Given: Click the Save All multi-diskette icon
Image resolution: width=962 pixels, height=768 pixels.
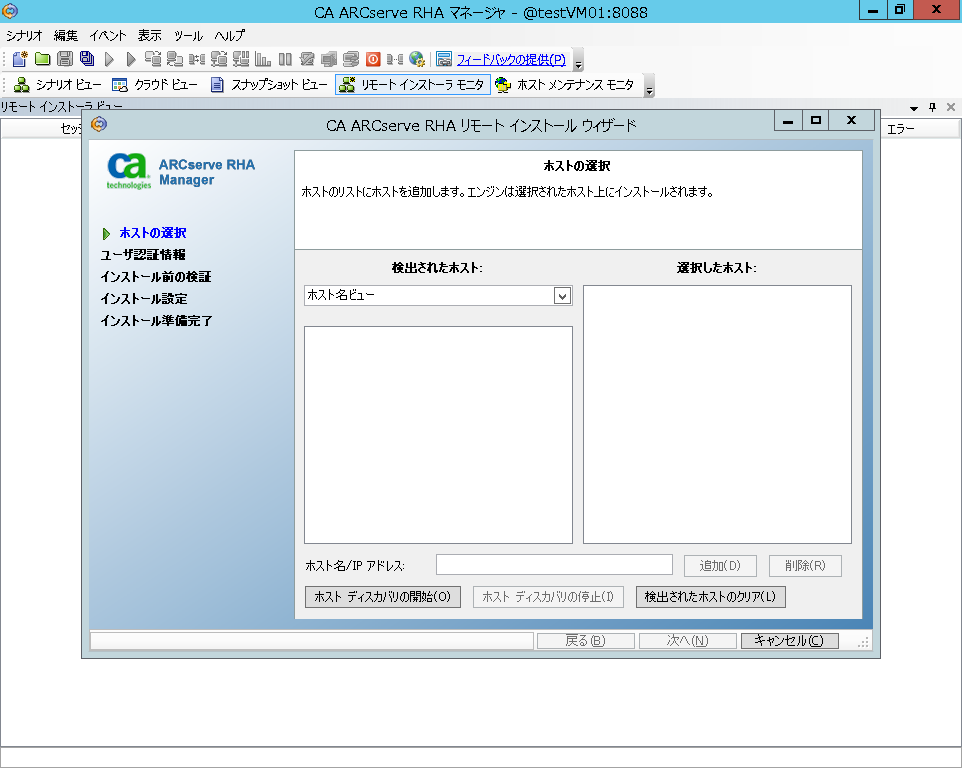Looking at the screenshot, I should pos(87,59).
